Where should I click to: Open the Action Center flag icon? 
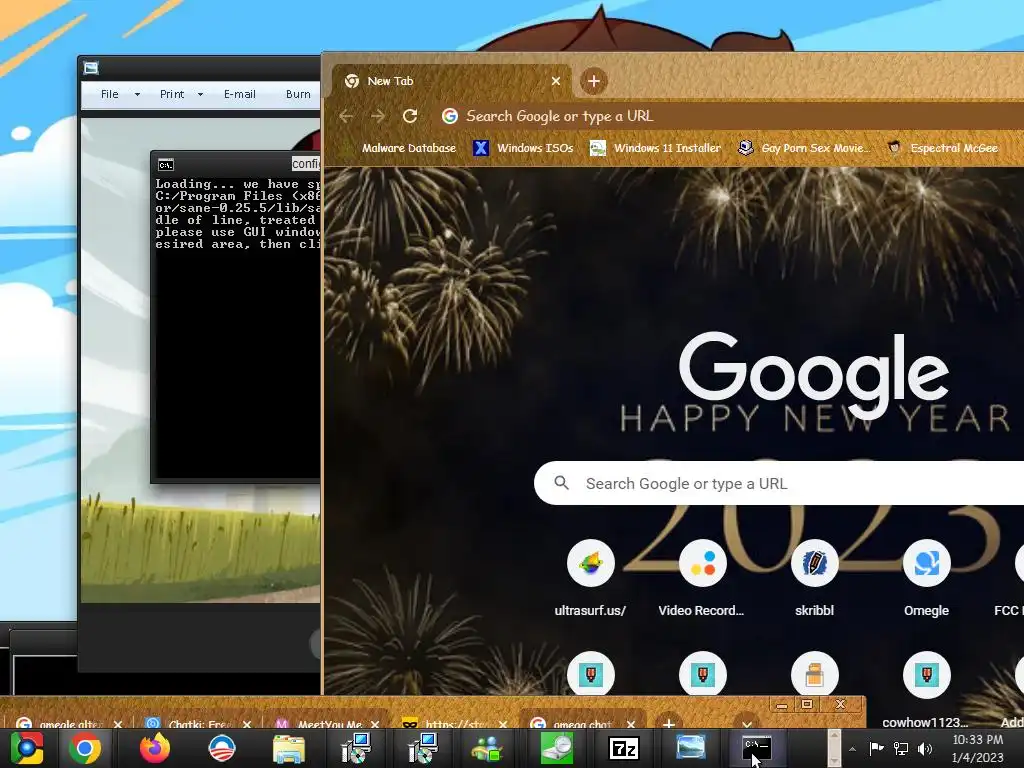[x=876, y=748]
